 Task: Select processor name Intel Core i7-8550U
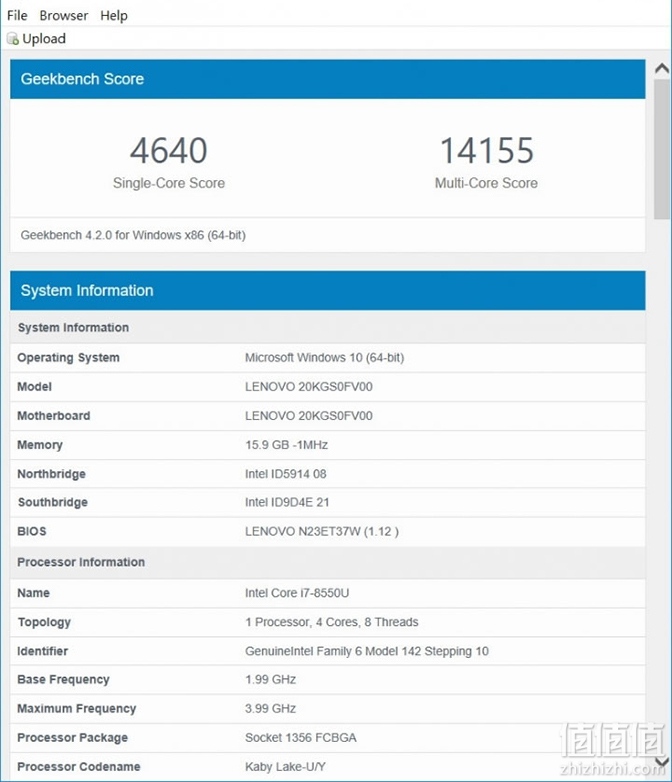(x=297, y=593)
